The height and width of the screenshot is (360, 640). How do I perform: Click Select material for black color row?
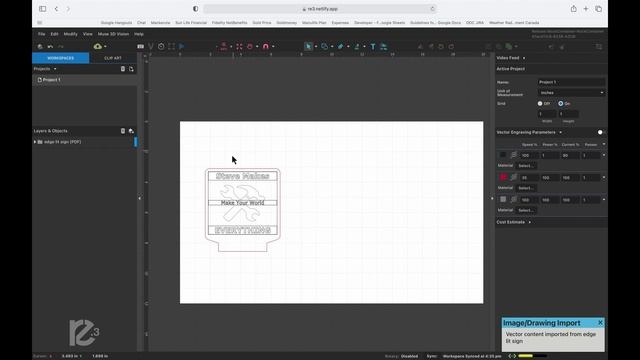[526, 166]
